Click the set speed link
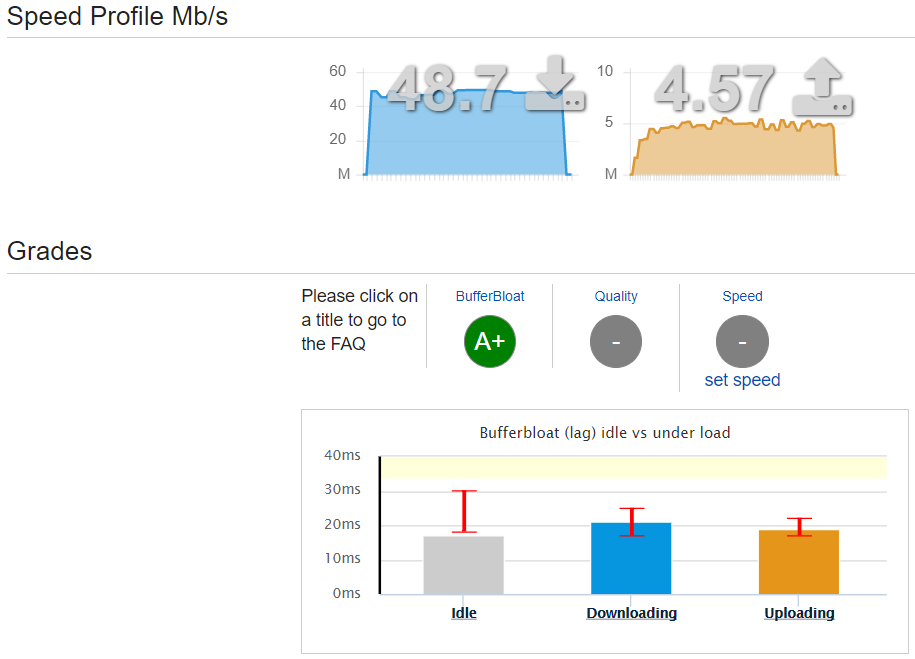 coord(742,380)
